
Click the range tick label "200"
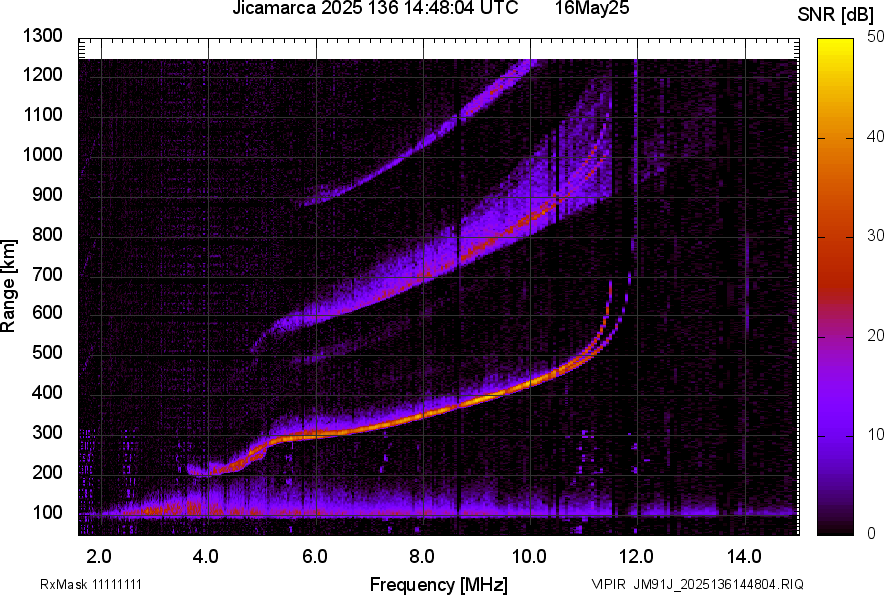tap(47, 472)
